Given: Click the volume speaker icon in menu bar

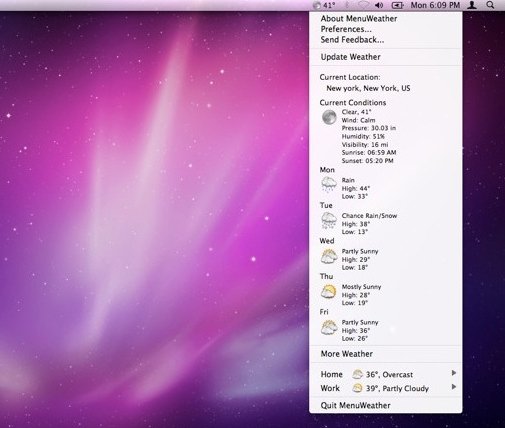Looking at the screenshot, I should tap(379, 5).
